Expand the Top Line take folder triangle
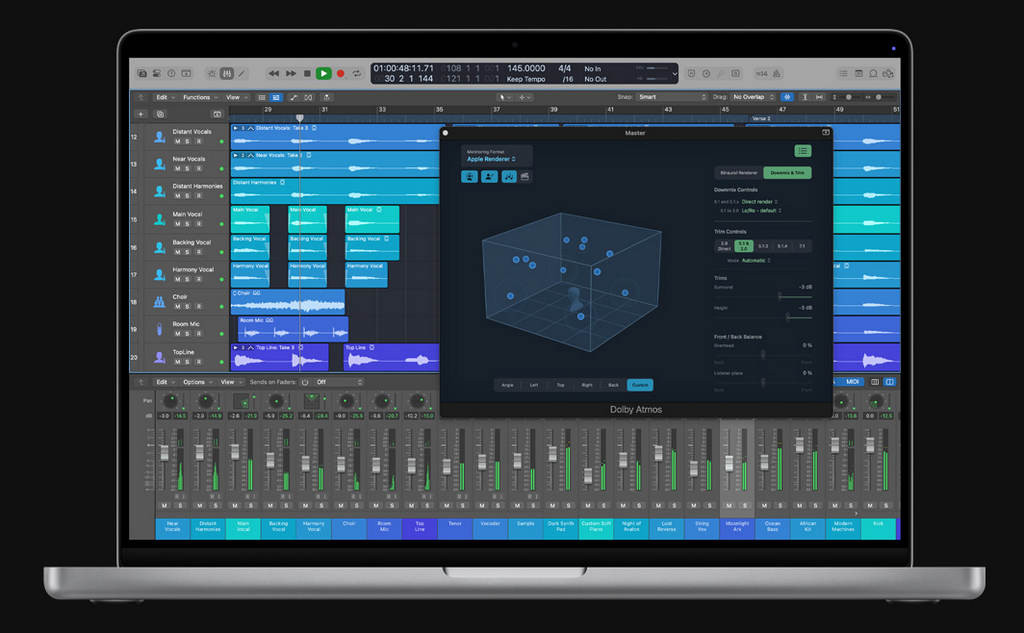 pyautogui.click(x=235, y=348)
